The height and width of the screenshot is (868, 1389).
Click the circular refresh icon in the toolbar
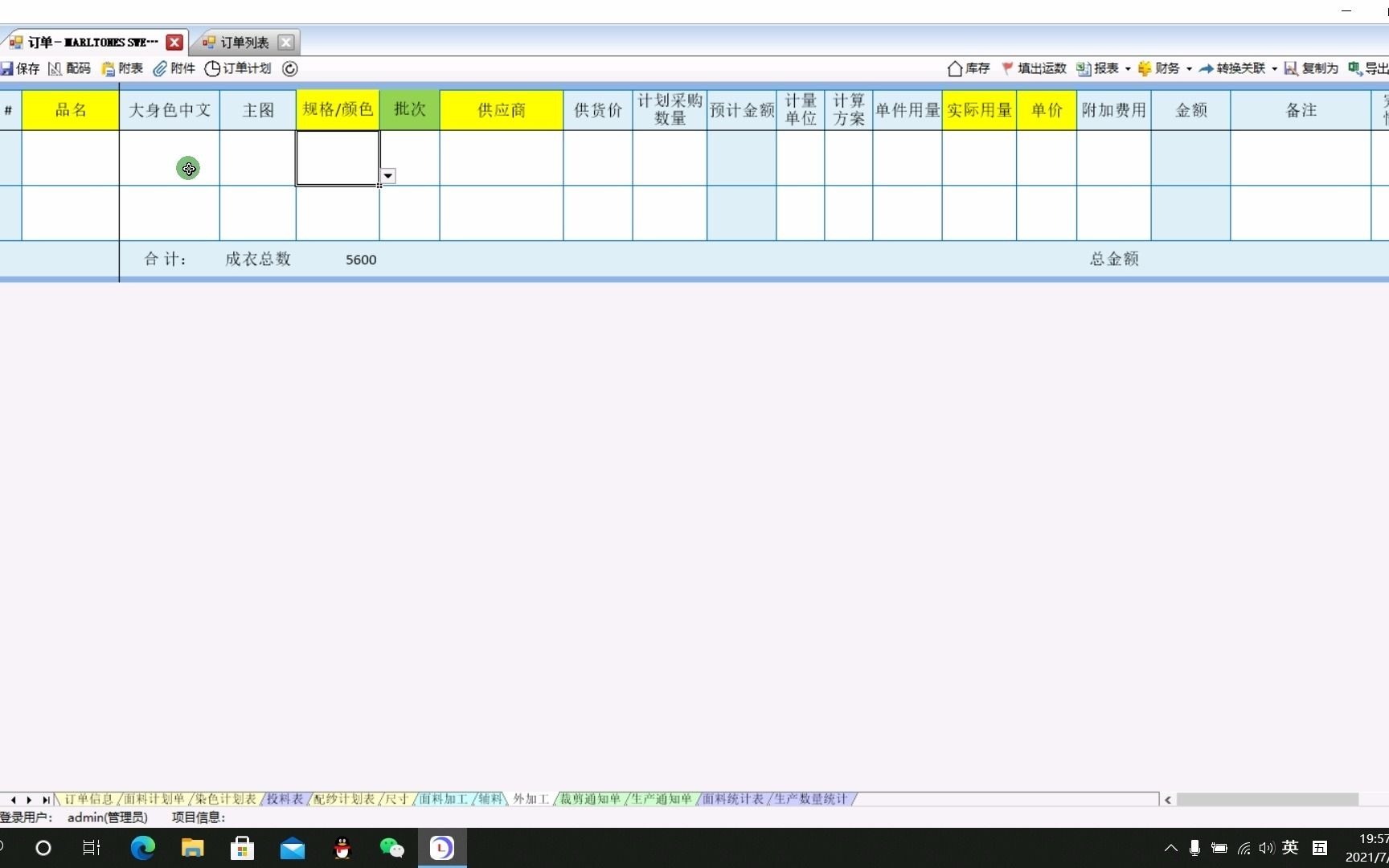tap(290, 69)
